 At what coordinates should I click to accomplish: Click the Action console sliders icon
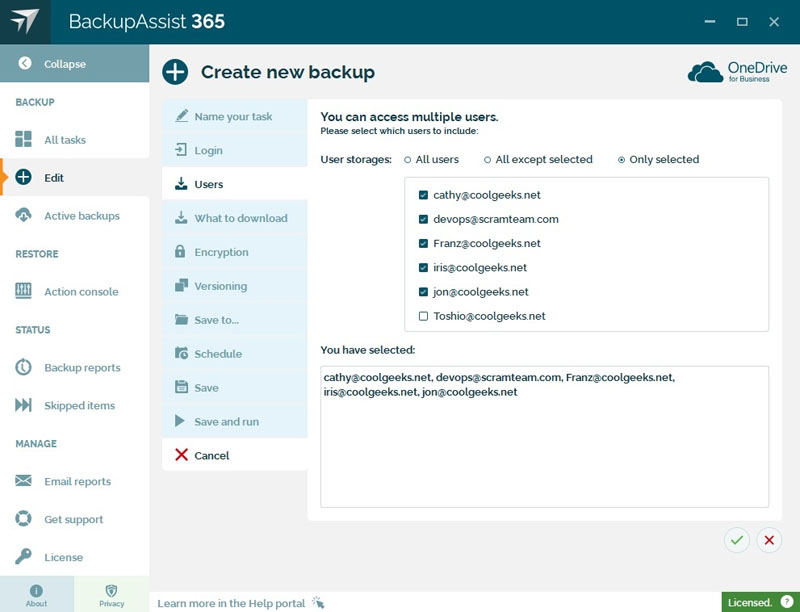pyautogui.click(x=23, y=291)
